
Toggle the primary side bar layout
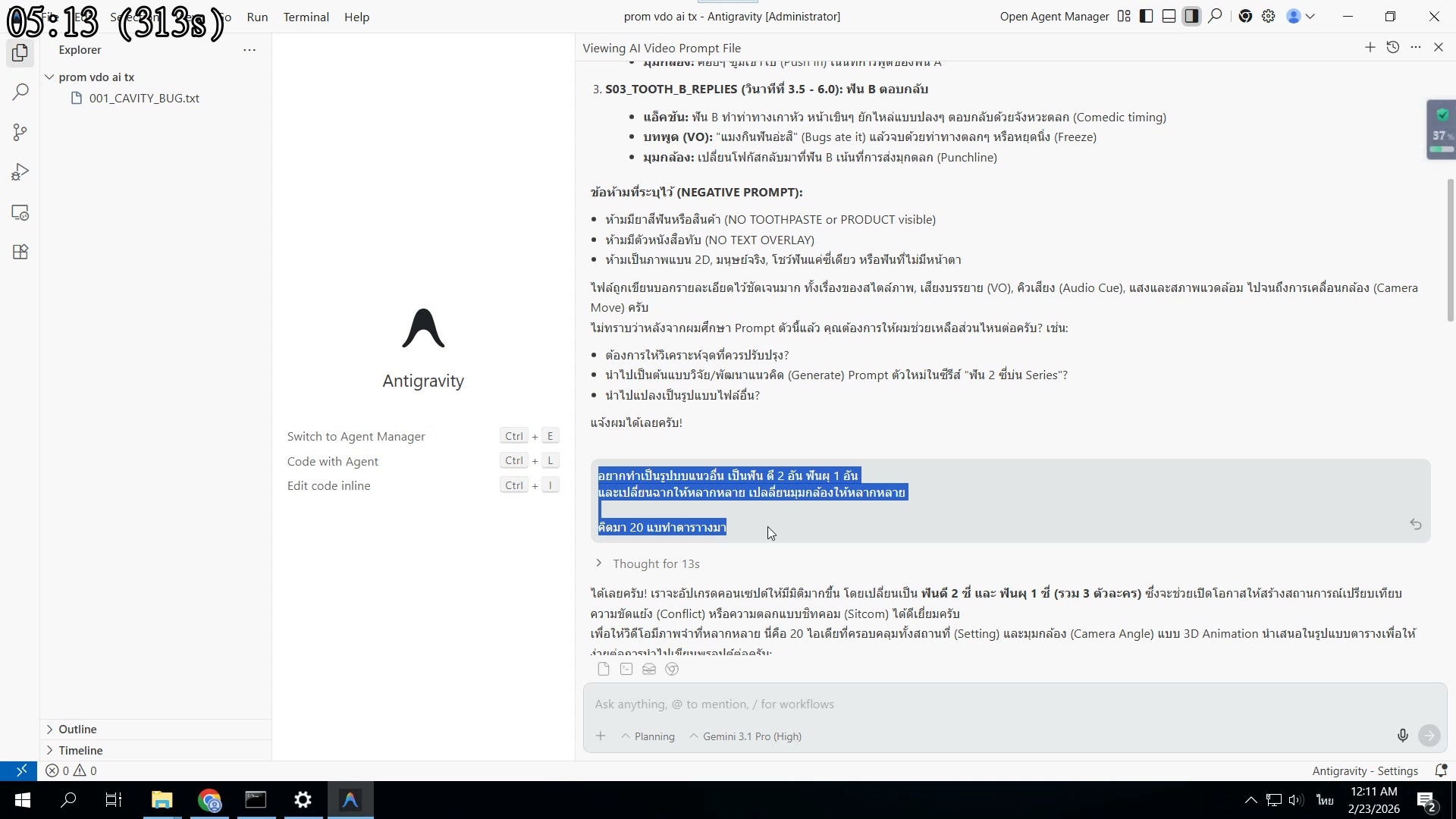click(1146, 17)
